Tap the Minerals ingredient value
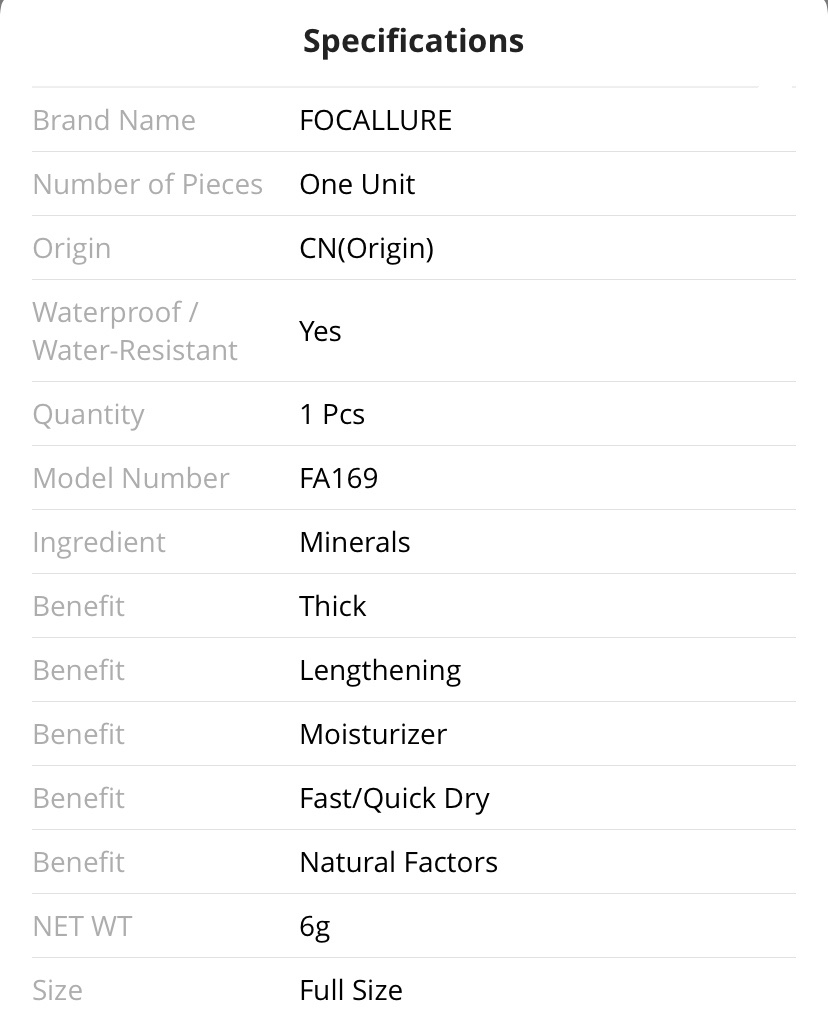This screenshot has height=1010, width=828. tap(355, 542)
